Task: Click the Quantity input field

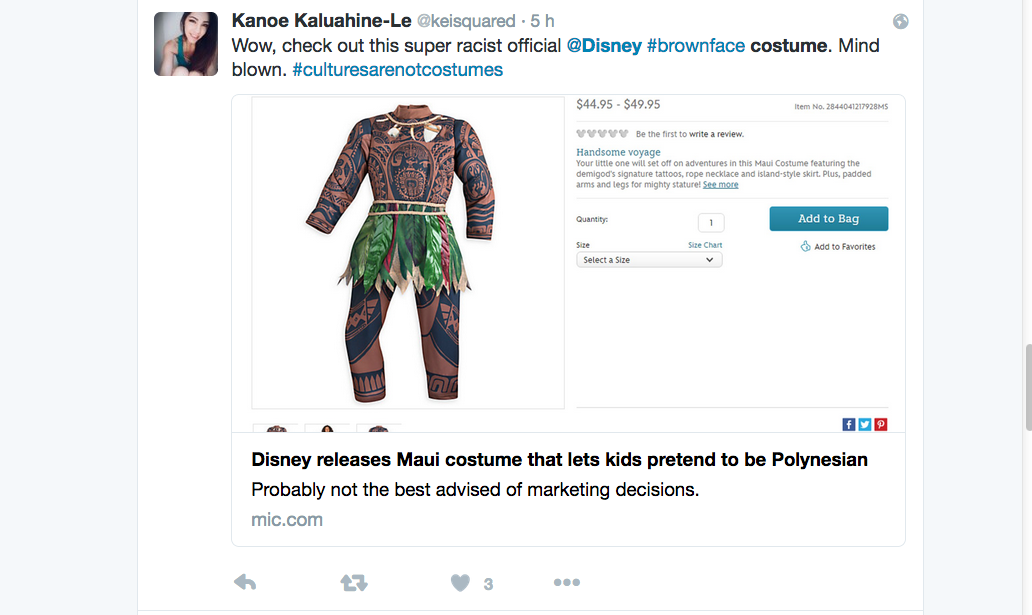Action: pos(711,222)
